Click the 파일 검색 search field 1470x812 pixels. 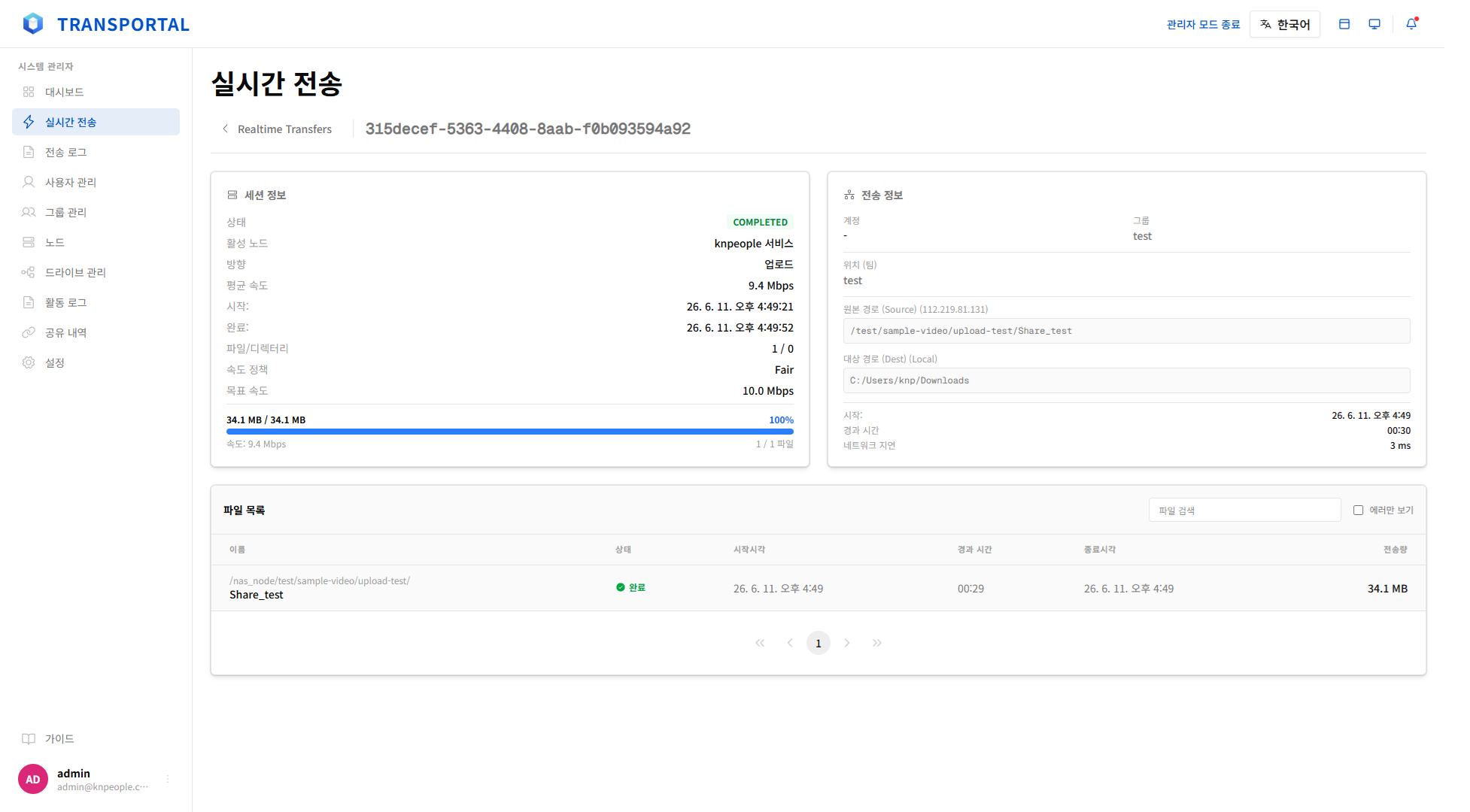tap(1244, 510)
